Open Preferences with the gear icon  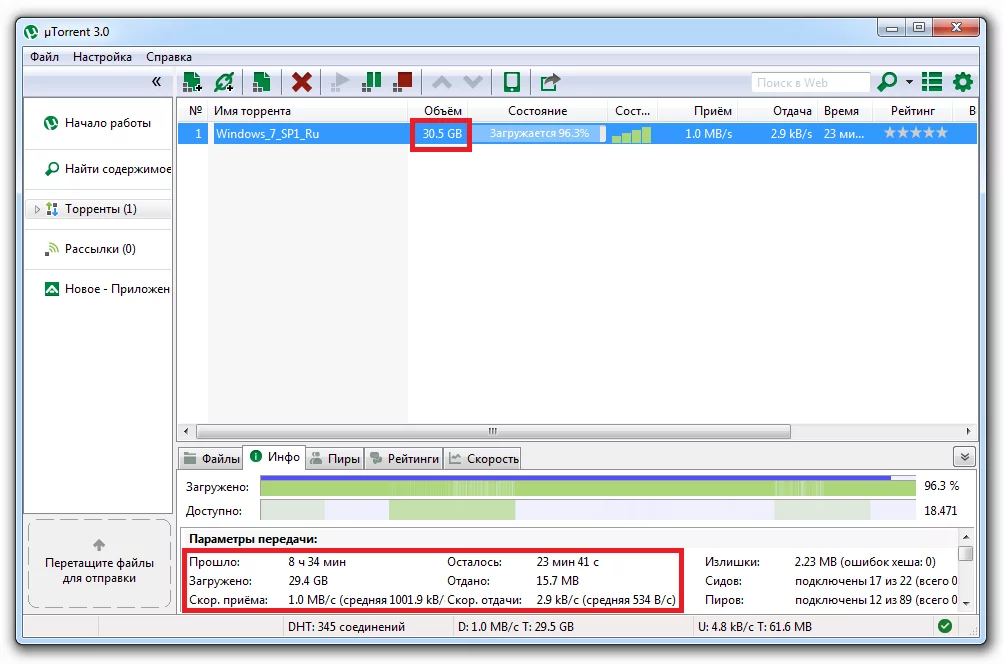click(962, 82)
